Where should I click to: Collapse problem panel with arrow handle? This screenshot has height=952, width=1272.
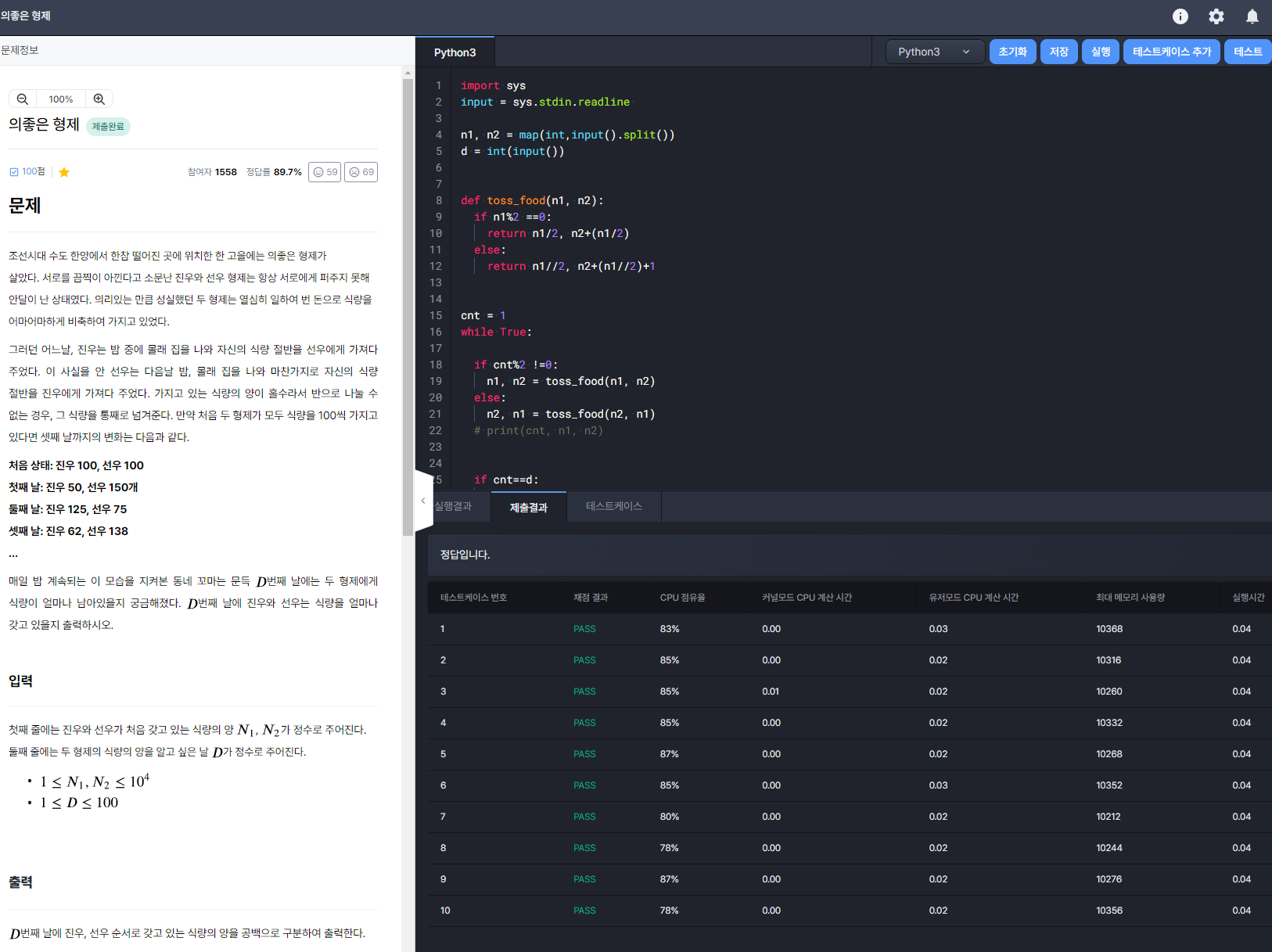pyautogui.click(x=423, y=501)
